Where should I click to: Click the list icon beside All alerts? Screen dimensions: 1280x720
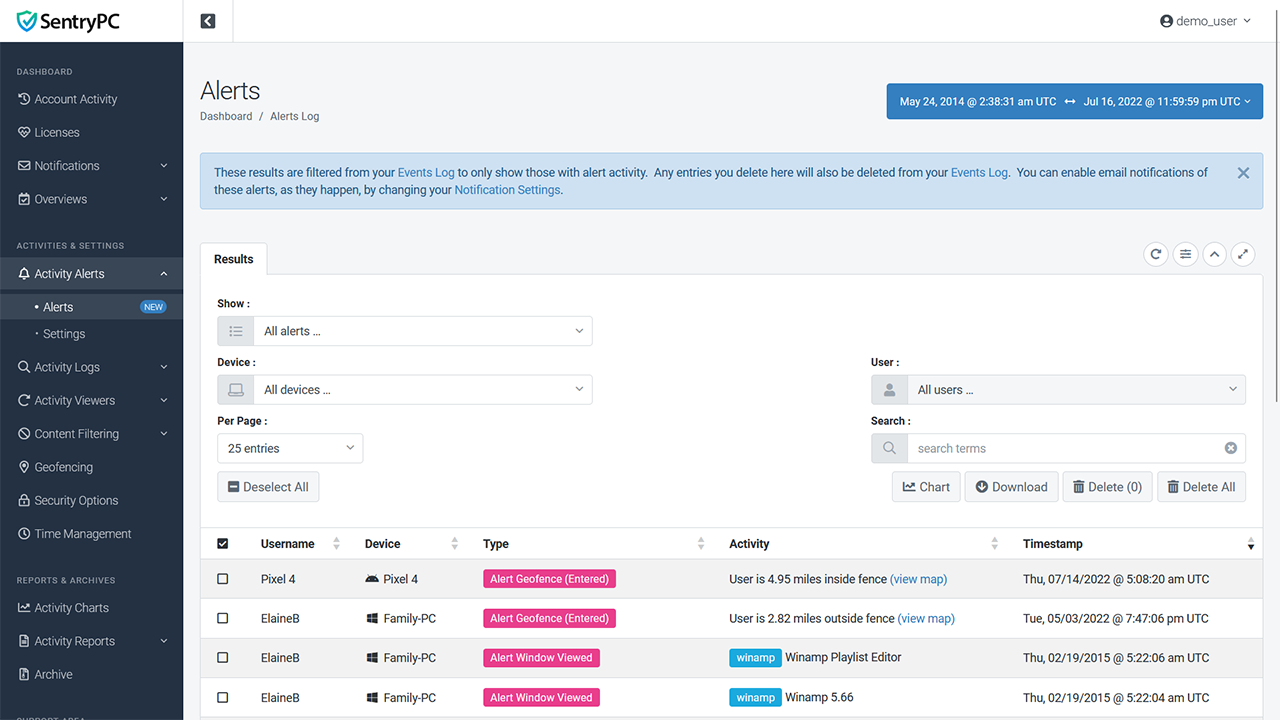tap(236, 331)
